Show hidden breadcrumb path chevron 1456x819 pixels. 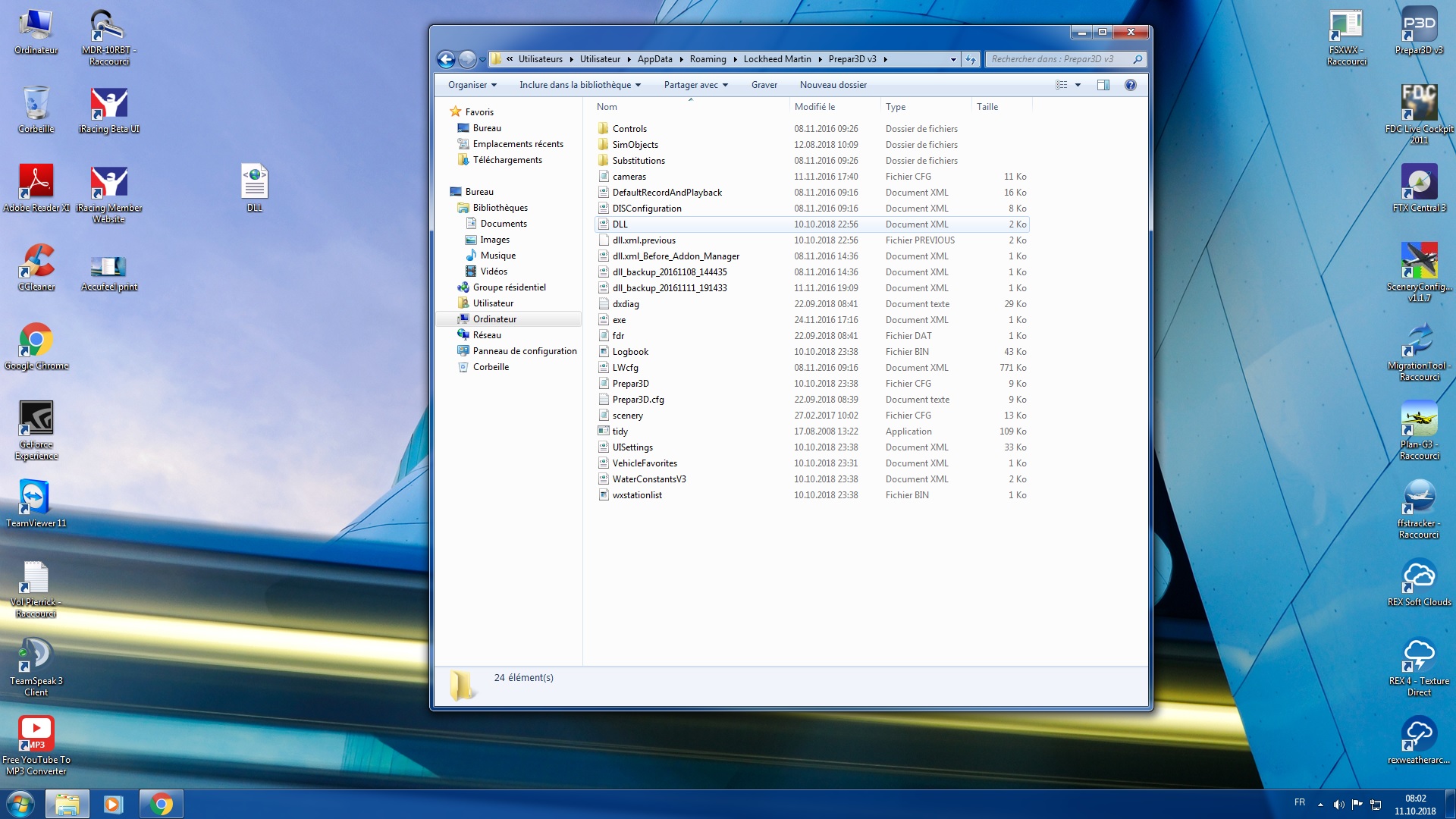[x=510, y=59]
